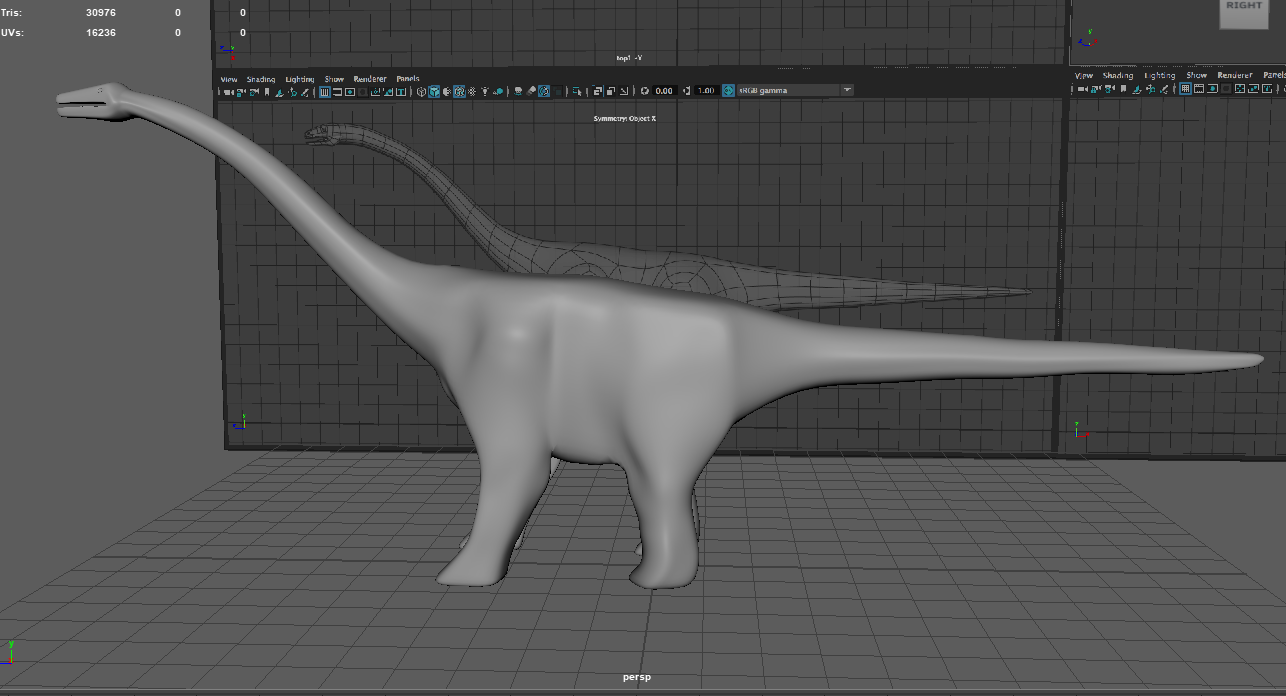Select the camera attributes icon in the viewport toolbar
This screenshot has width=1286, height=696.
pyautogui.click(x=241, y=91)
